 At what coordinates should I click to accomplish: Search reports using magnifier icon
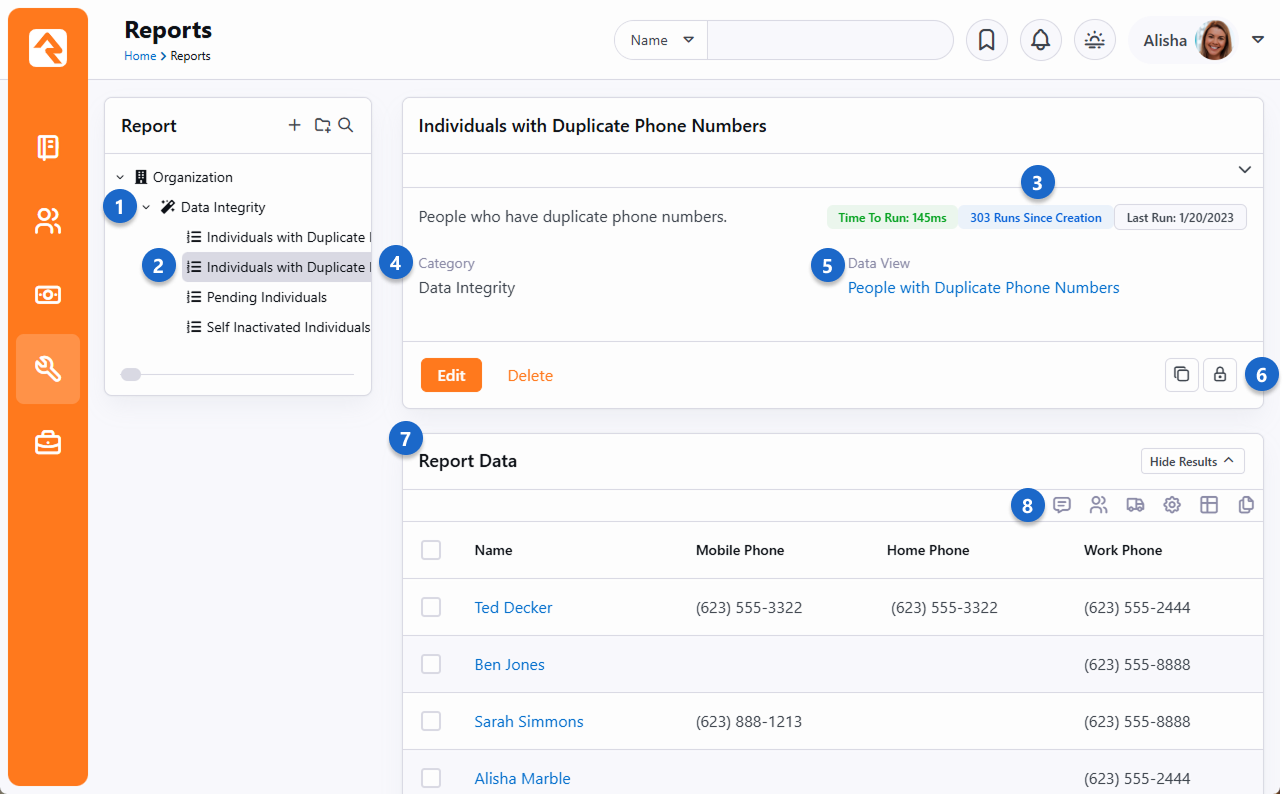tap(346, 125)
